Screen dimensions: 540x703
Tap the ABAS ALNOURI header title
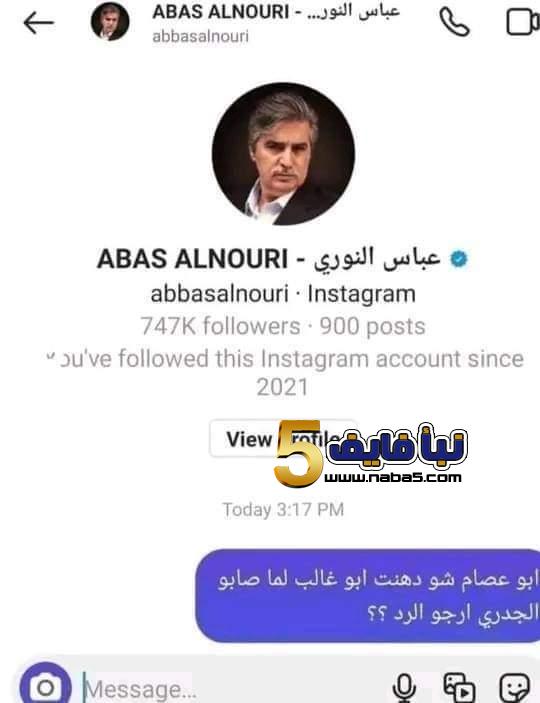pos(276,12)
